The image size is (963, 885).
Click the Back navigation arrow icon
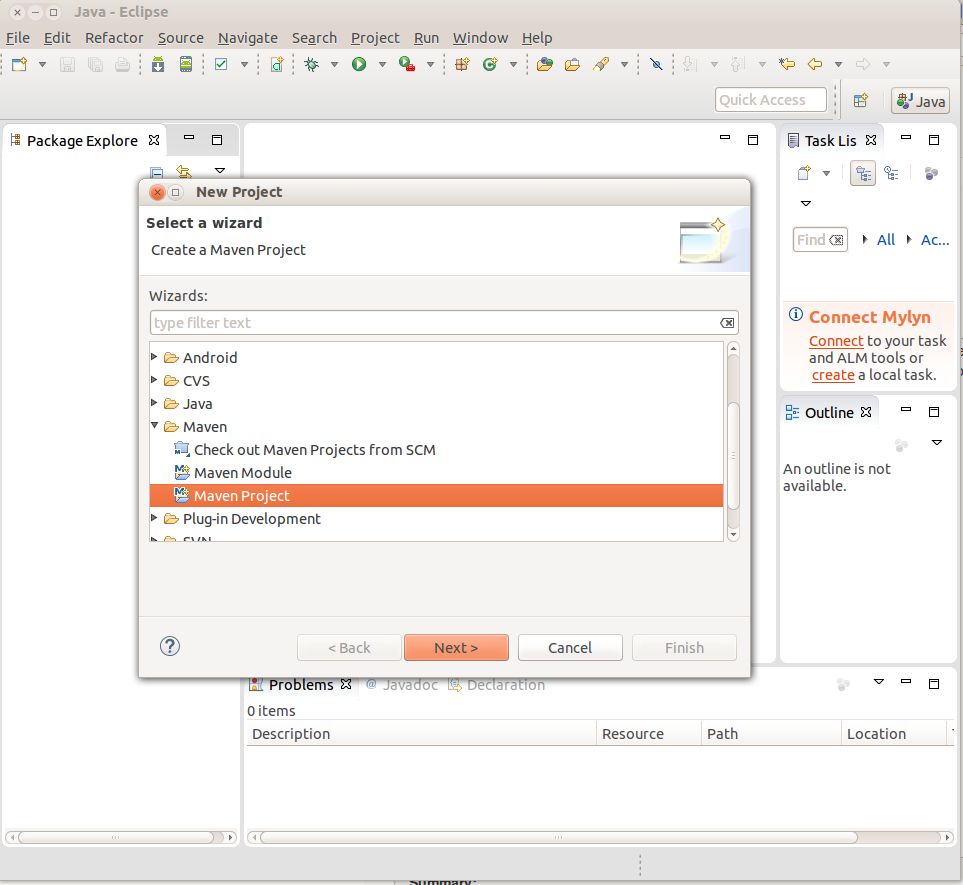click(815, 64)
